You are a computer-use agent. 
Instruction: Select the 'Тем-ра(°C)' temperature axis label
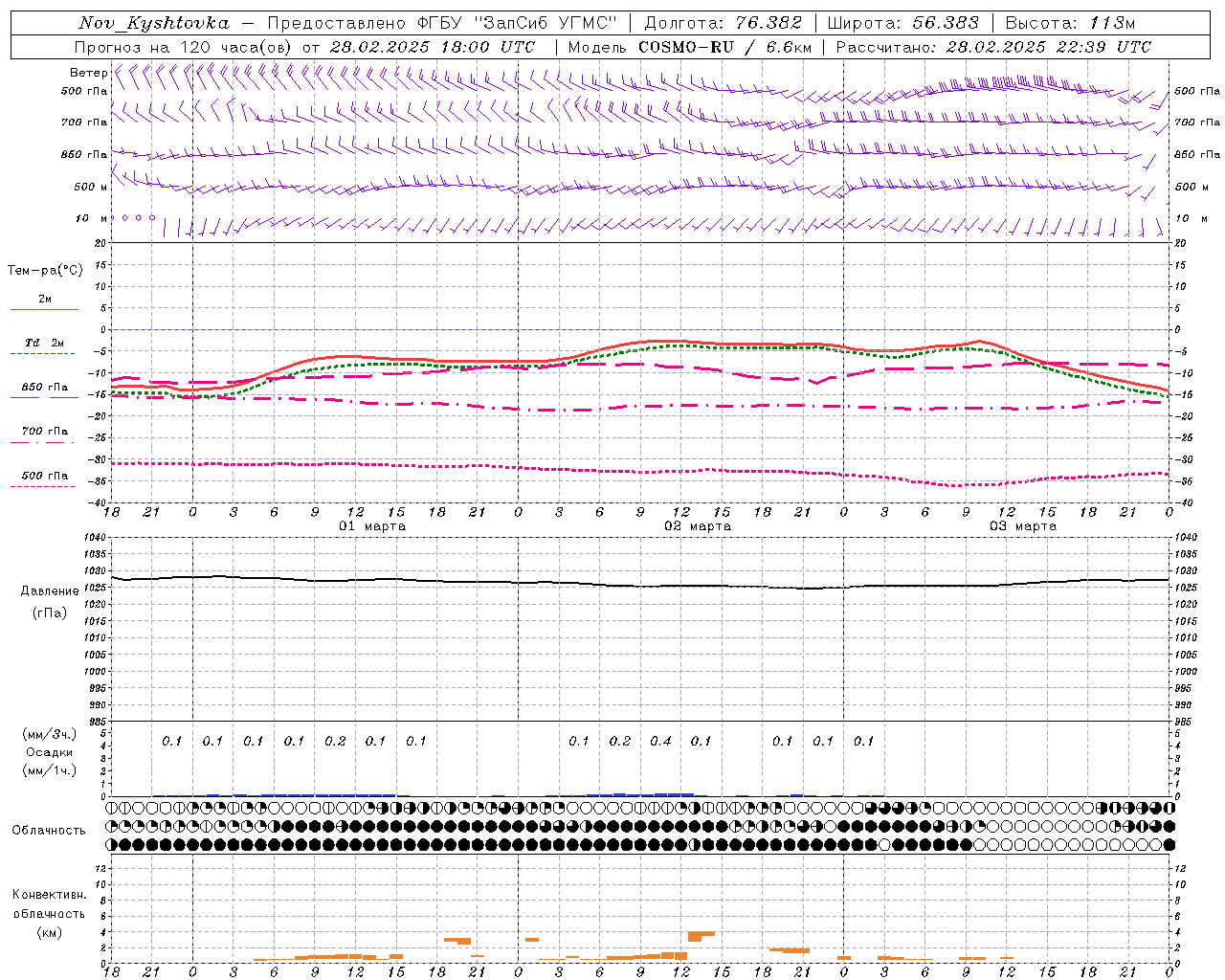click(x=45, y=271)
